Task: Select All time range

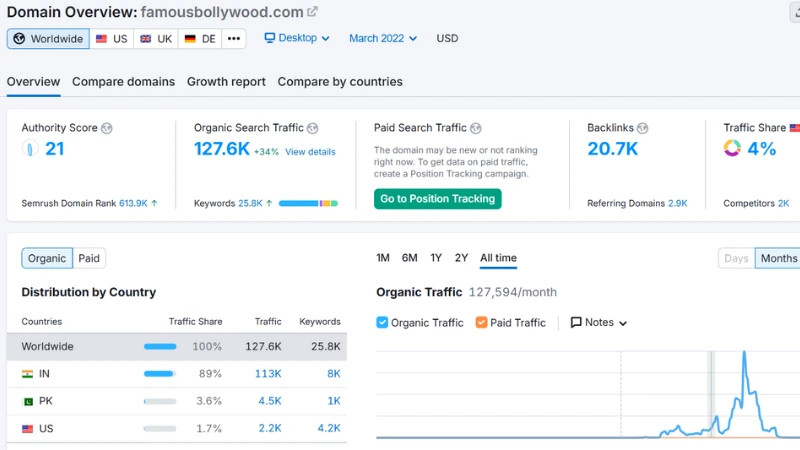Action: [498, 258]
